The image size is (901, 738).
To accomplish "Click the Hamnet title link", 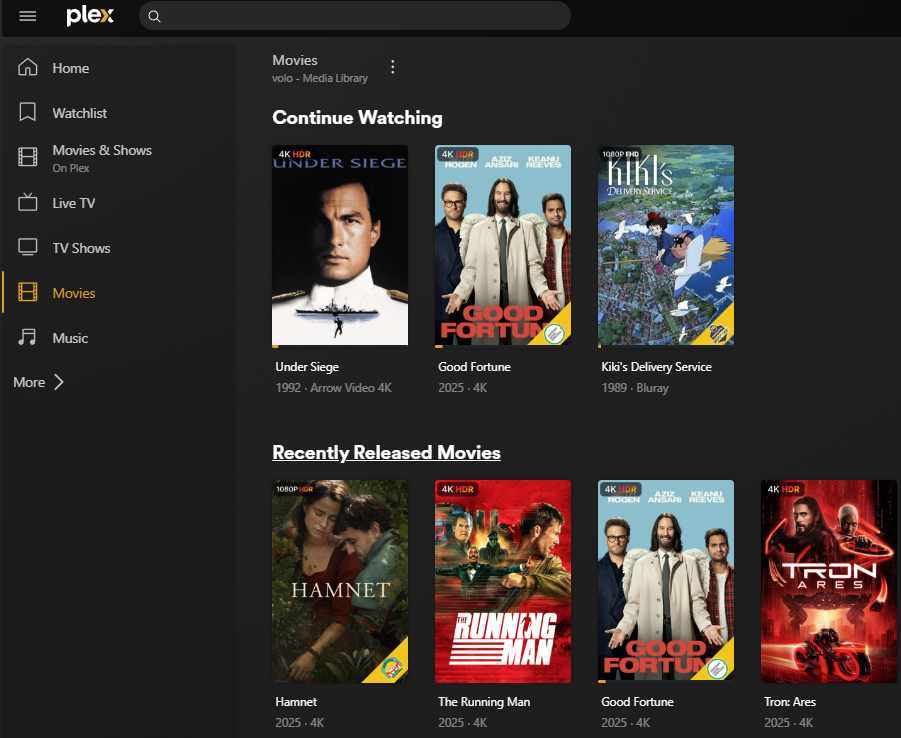I will click(296, 702).
